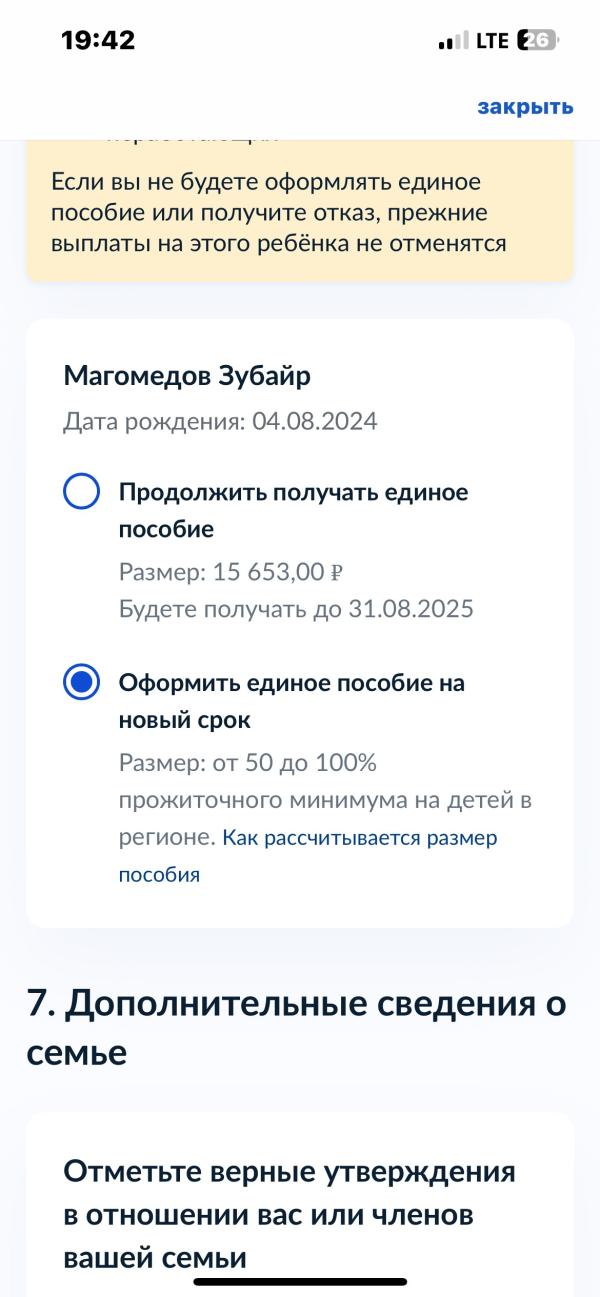This screenshot has height=1297, width=600.
Task: Tap the 'Дата рождения: 04.08.2024' text
Action: 220,422
